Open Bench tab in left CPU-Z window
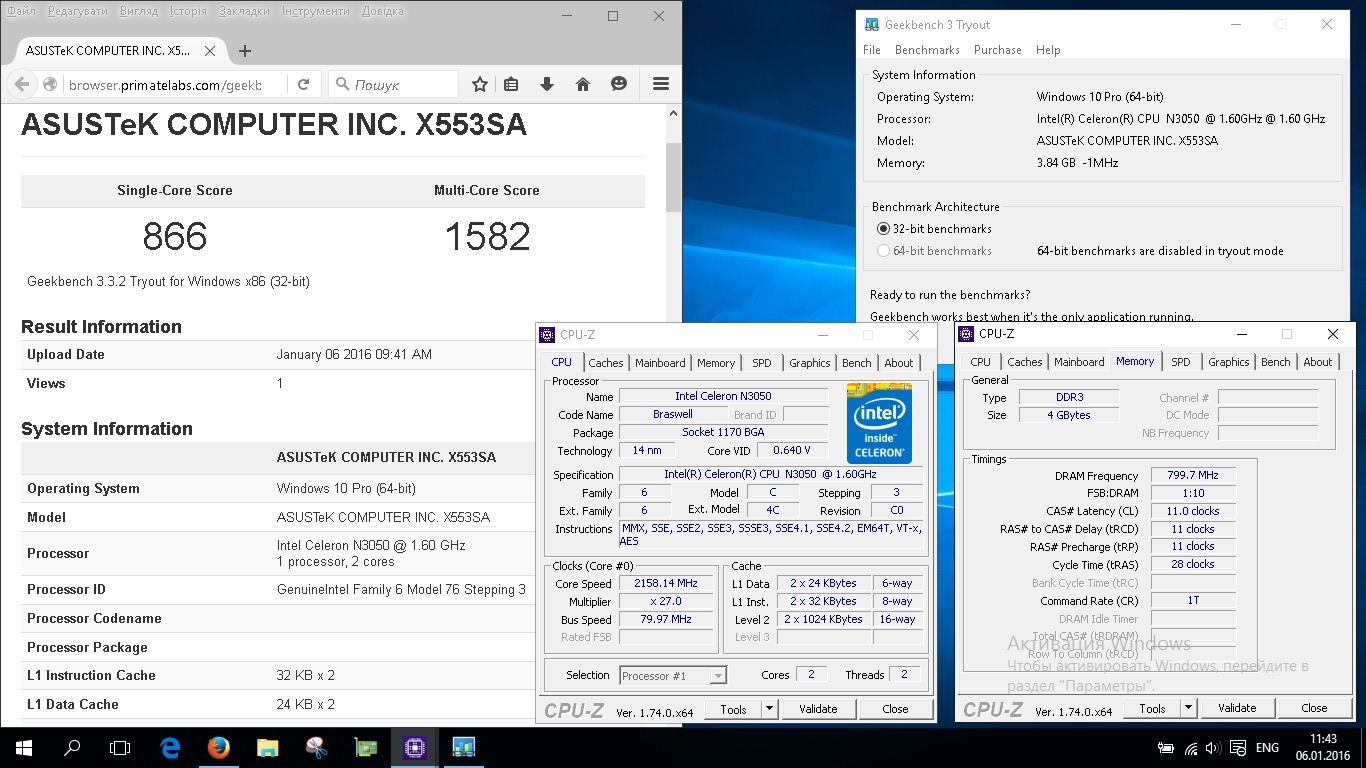The height and width of the screenshot is (768, 1366). click(857, 363)
